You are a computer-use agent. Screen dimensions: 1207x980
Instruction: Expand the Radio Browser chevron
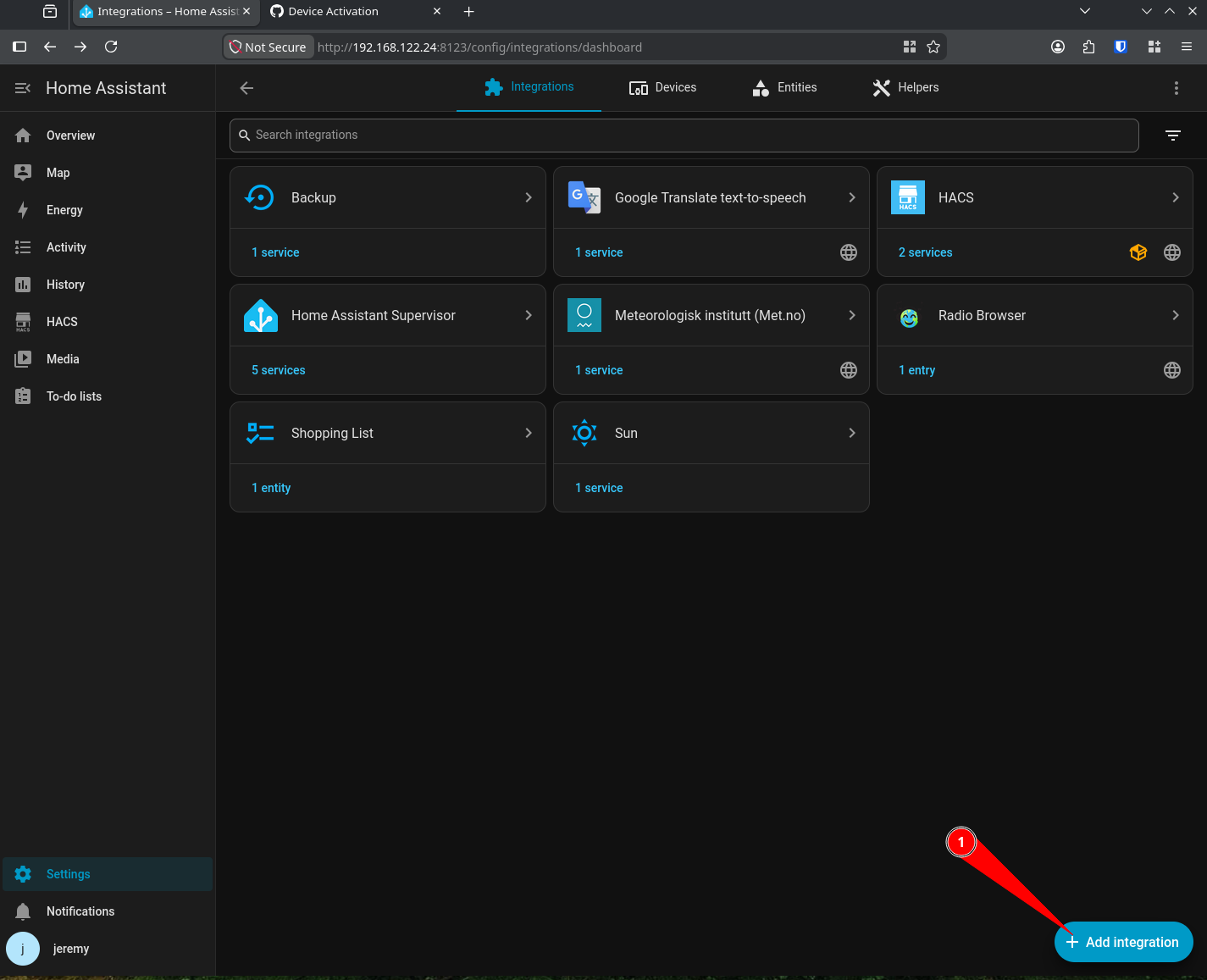click(x=1176, y=315)
